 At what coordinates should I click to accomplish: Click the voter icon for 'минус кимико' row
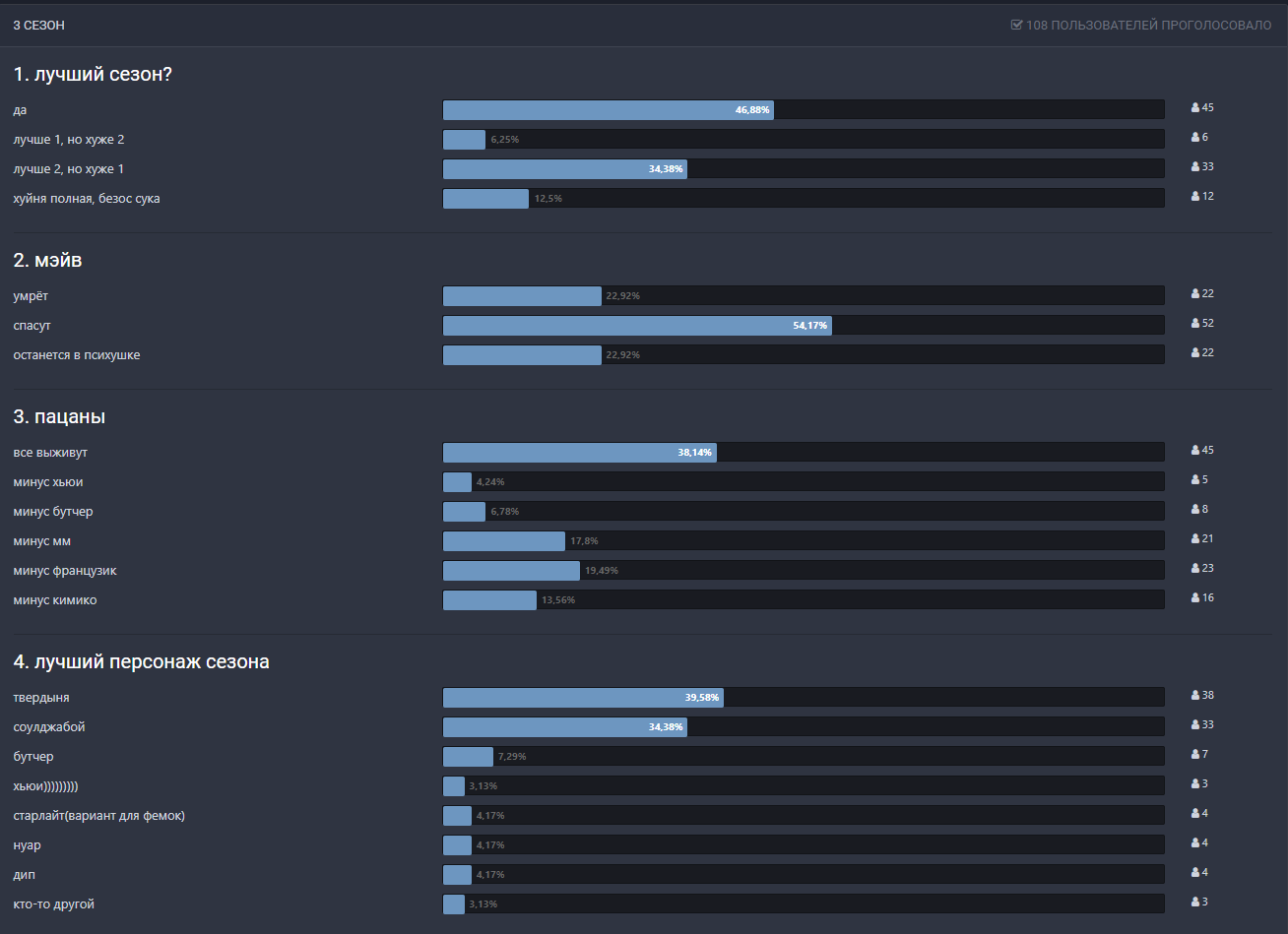point(1195,598)
